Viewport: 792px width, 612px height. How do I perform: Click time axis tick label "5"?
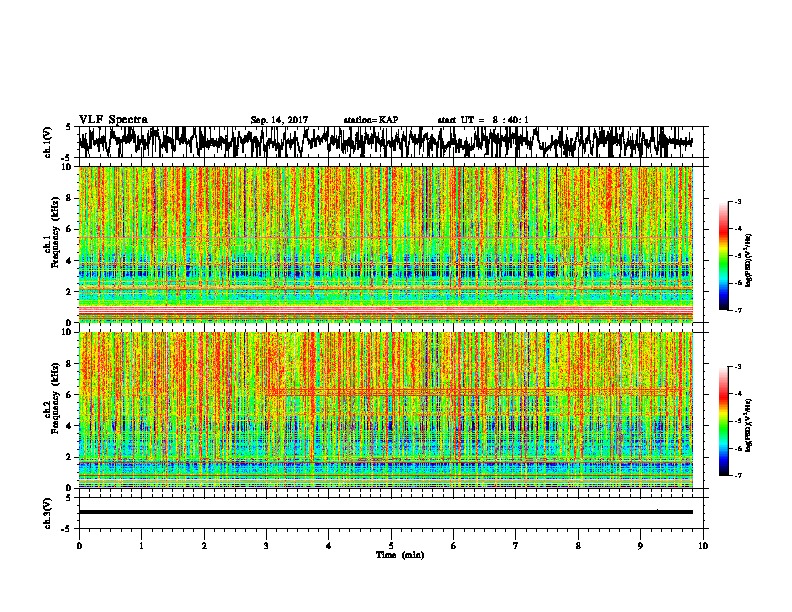[x=391, y=546]
